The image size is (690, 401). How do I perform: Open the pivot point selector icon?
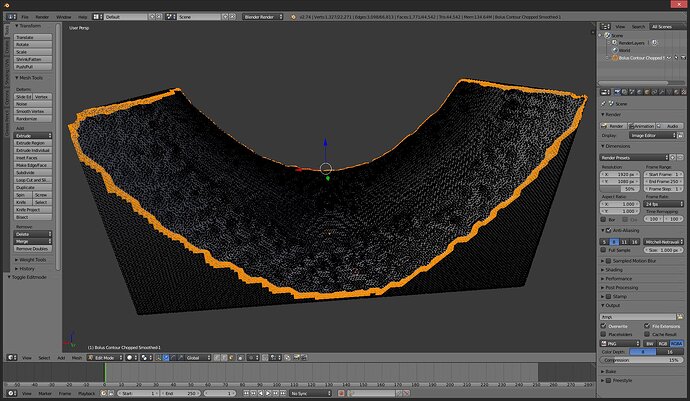(x=146, y=357)
